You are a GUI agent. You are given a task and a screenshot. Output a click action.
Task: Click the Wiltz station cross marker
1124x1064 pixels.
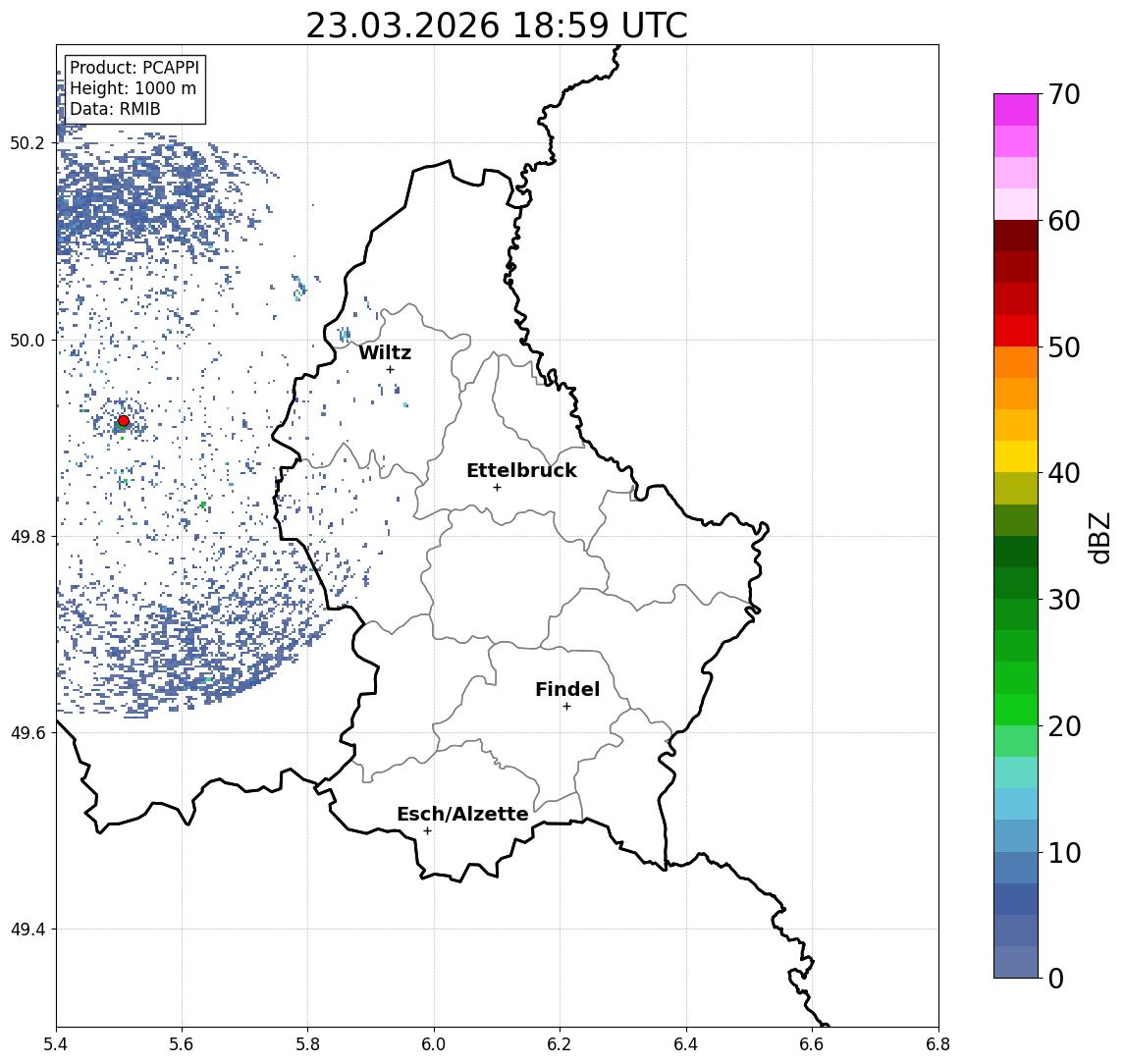click(390, 369)
